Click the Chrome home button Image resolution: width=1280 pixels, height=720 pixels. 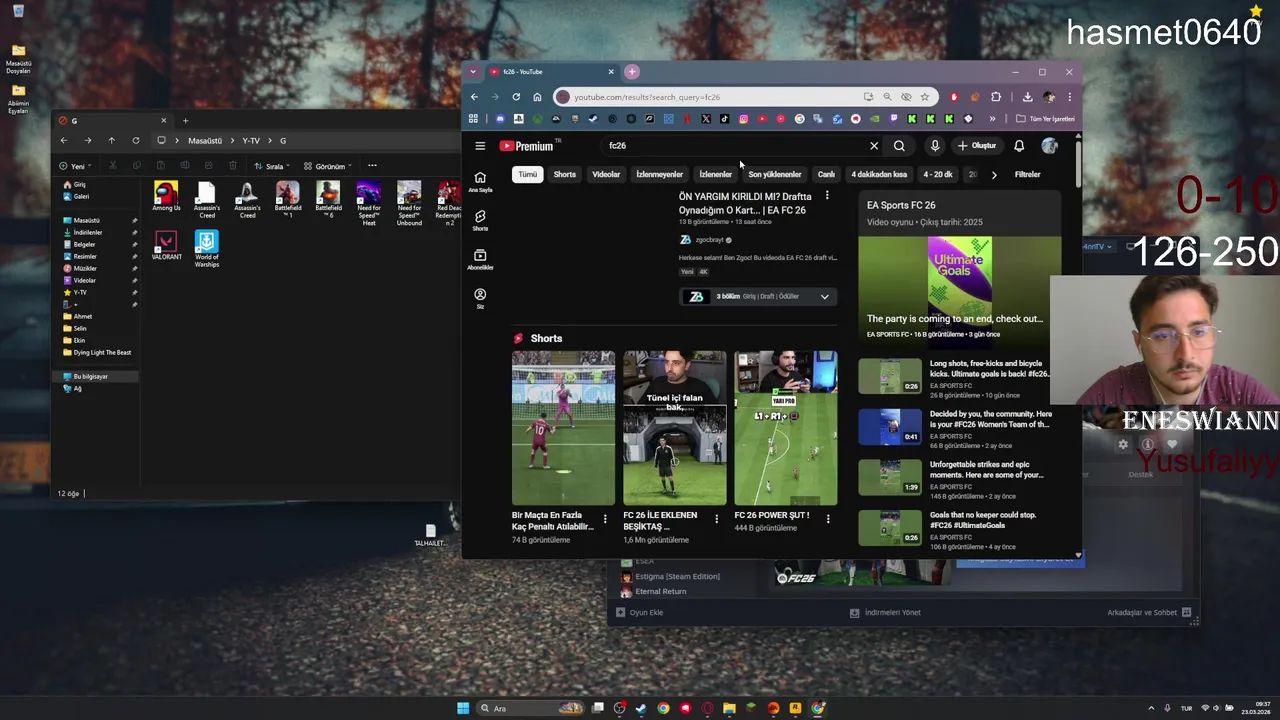(x=537, y=97)
